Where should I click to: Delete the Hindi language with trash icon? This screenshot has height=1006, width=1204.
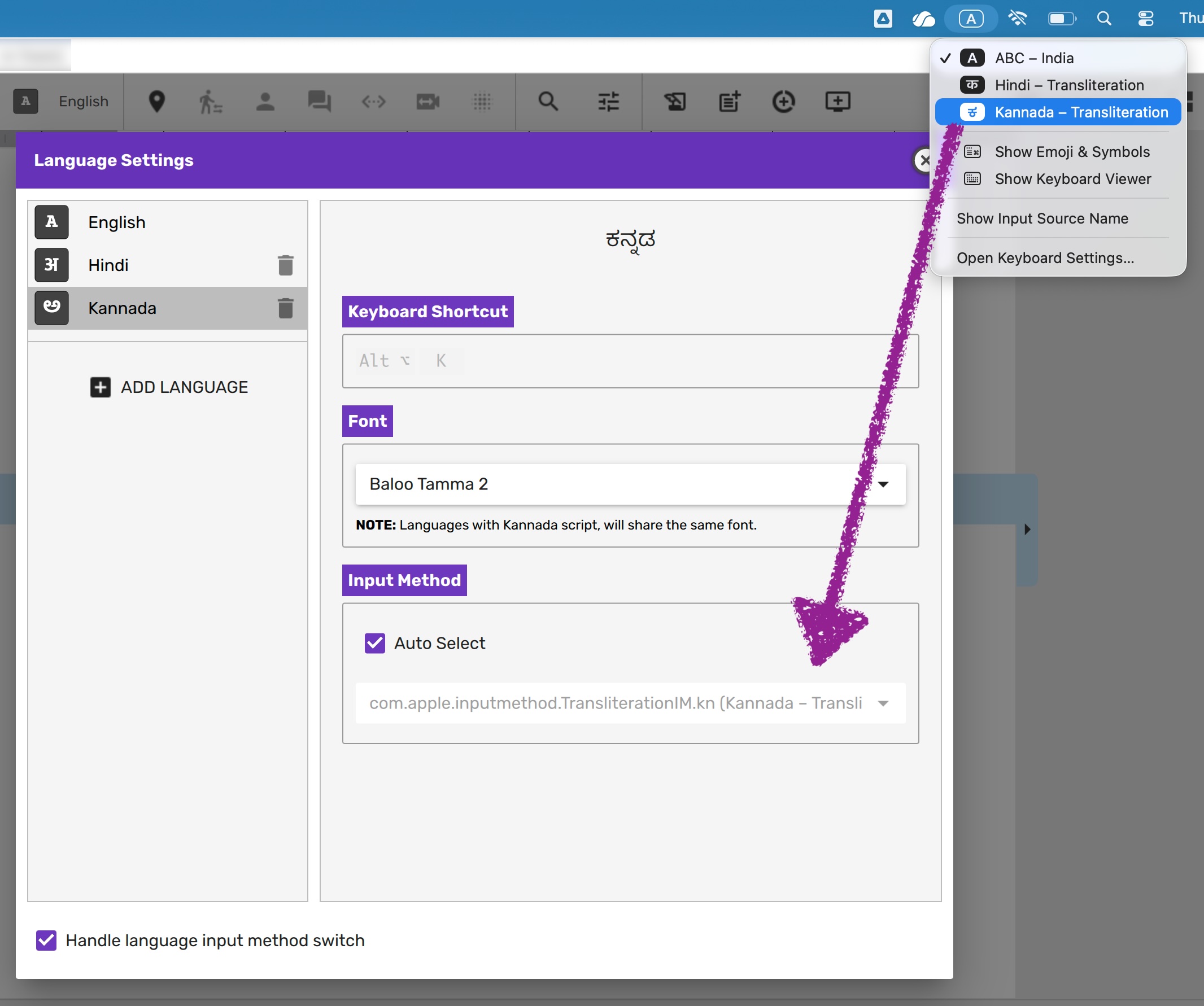pyautogui.click(x=286, y=265)
